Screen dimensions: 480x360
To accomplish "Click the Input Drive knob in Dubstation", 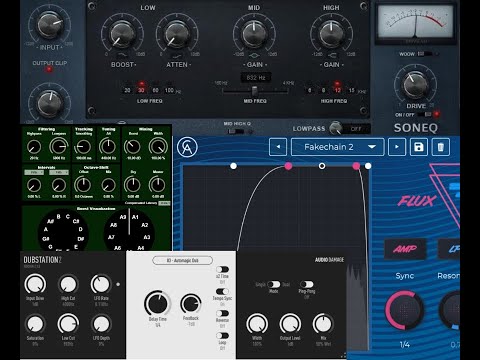I will click(35, 284).
